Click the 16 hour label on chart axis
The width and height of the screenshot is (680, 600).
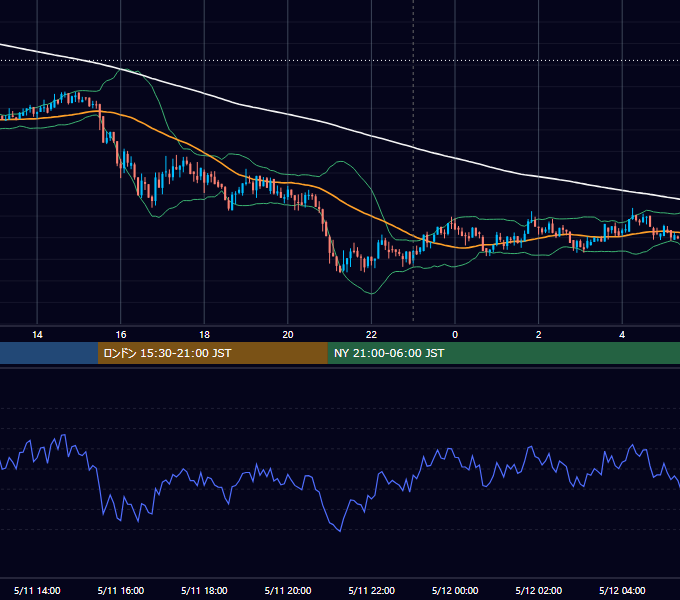tap(121, 335)
